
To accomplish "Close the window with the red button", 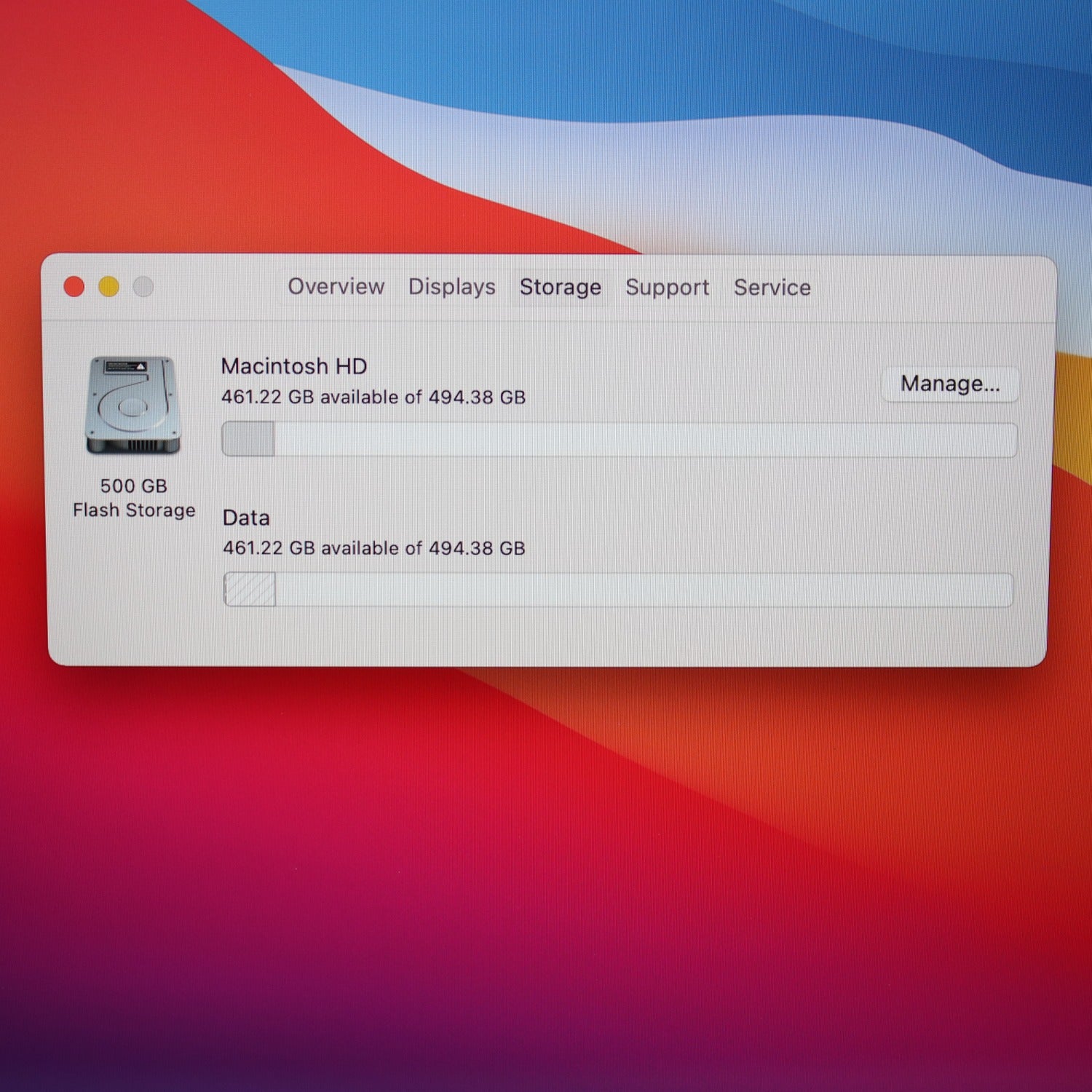I will (74, 287).
